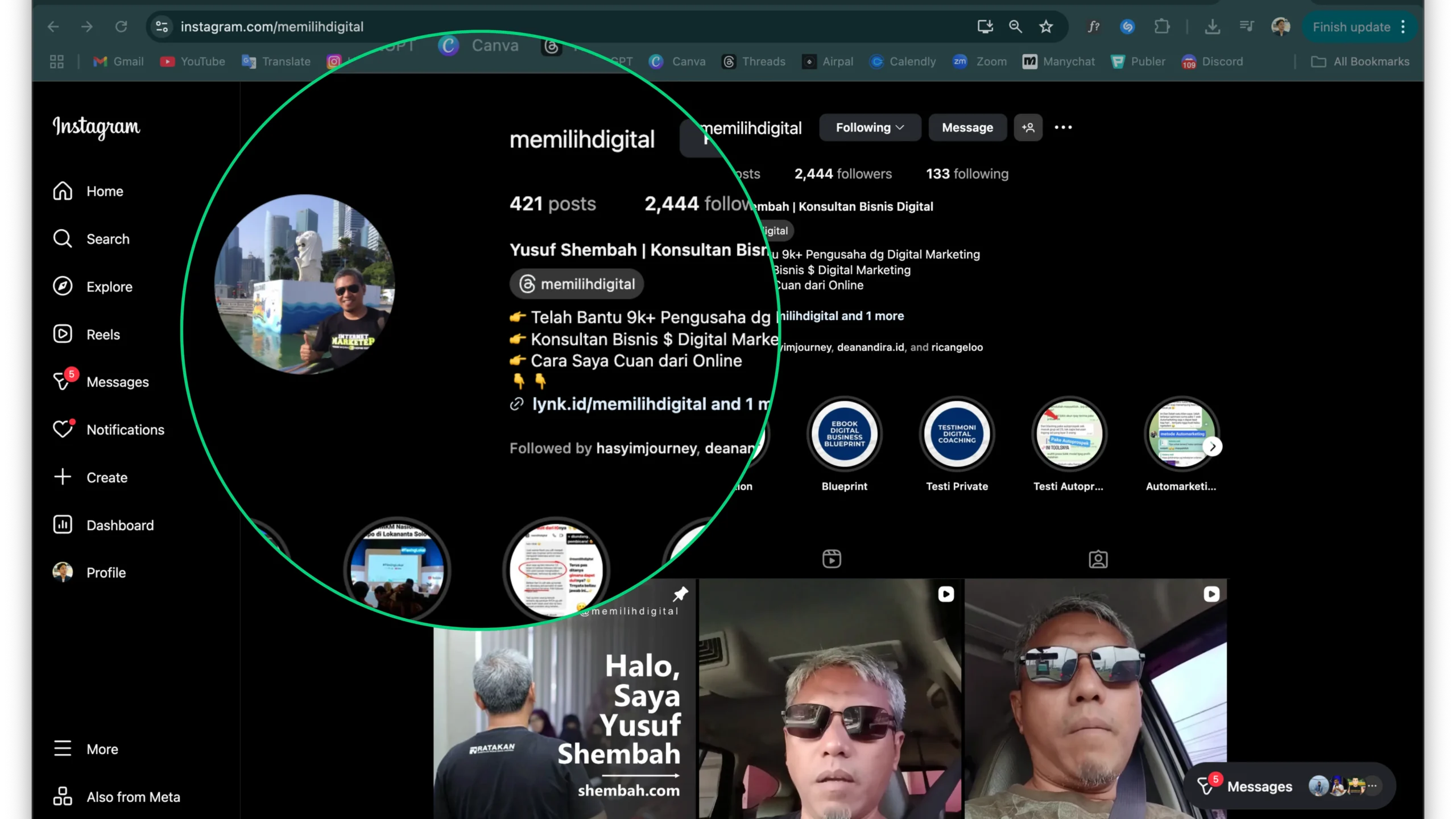This screenshot has height=819, width=1456.
Task: Open the YouTube bookmark
Action: tap(192, 61)
